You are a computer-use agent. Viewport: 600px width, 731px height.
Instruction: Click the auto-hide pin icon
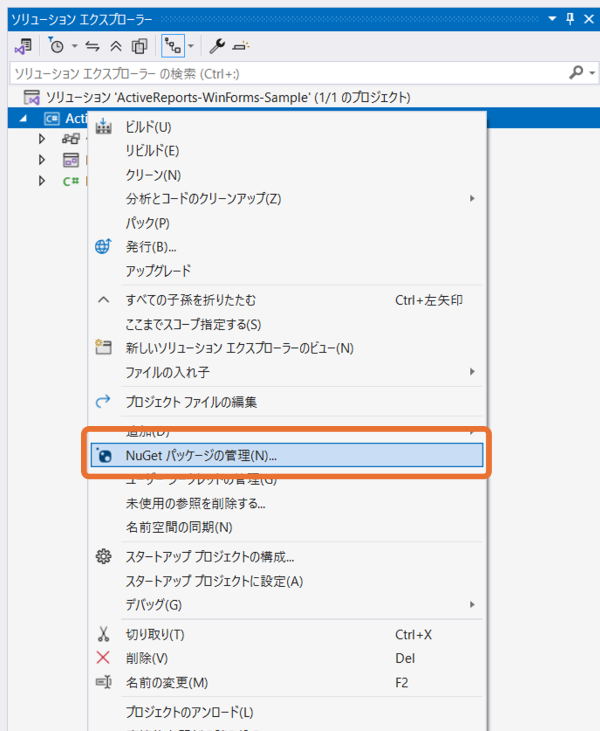point(570,19)
